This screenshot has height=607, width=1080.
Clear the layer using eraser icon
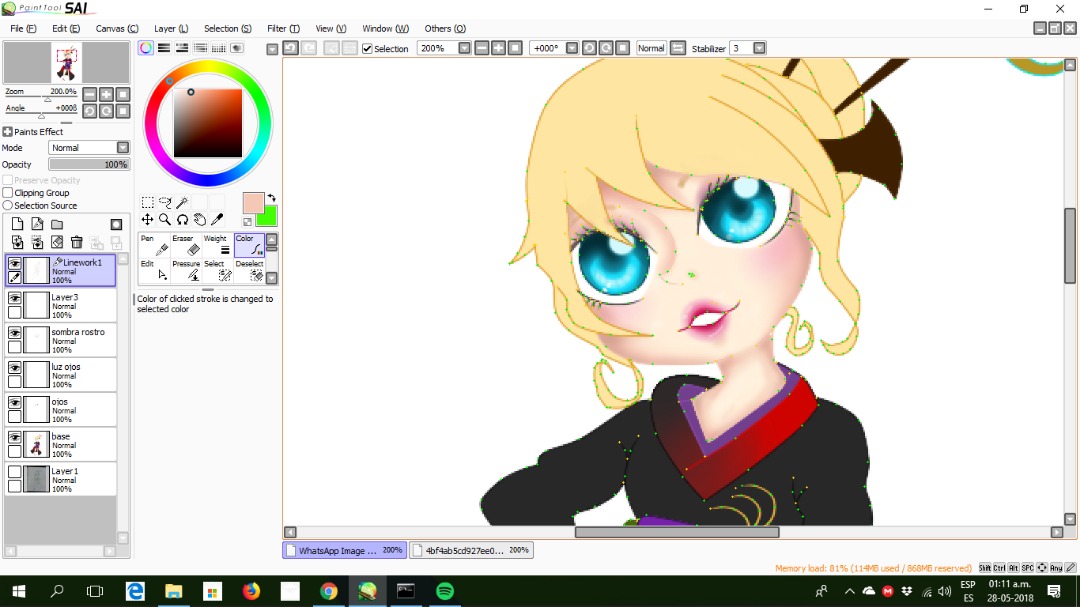point(57,242)
